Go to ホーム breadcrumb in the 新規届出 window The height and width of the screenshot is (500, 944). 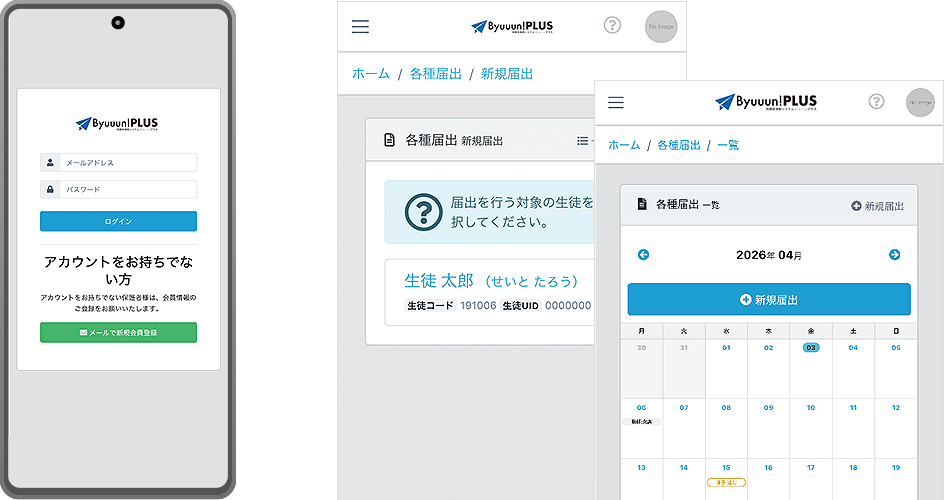coord(371,74)
